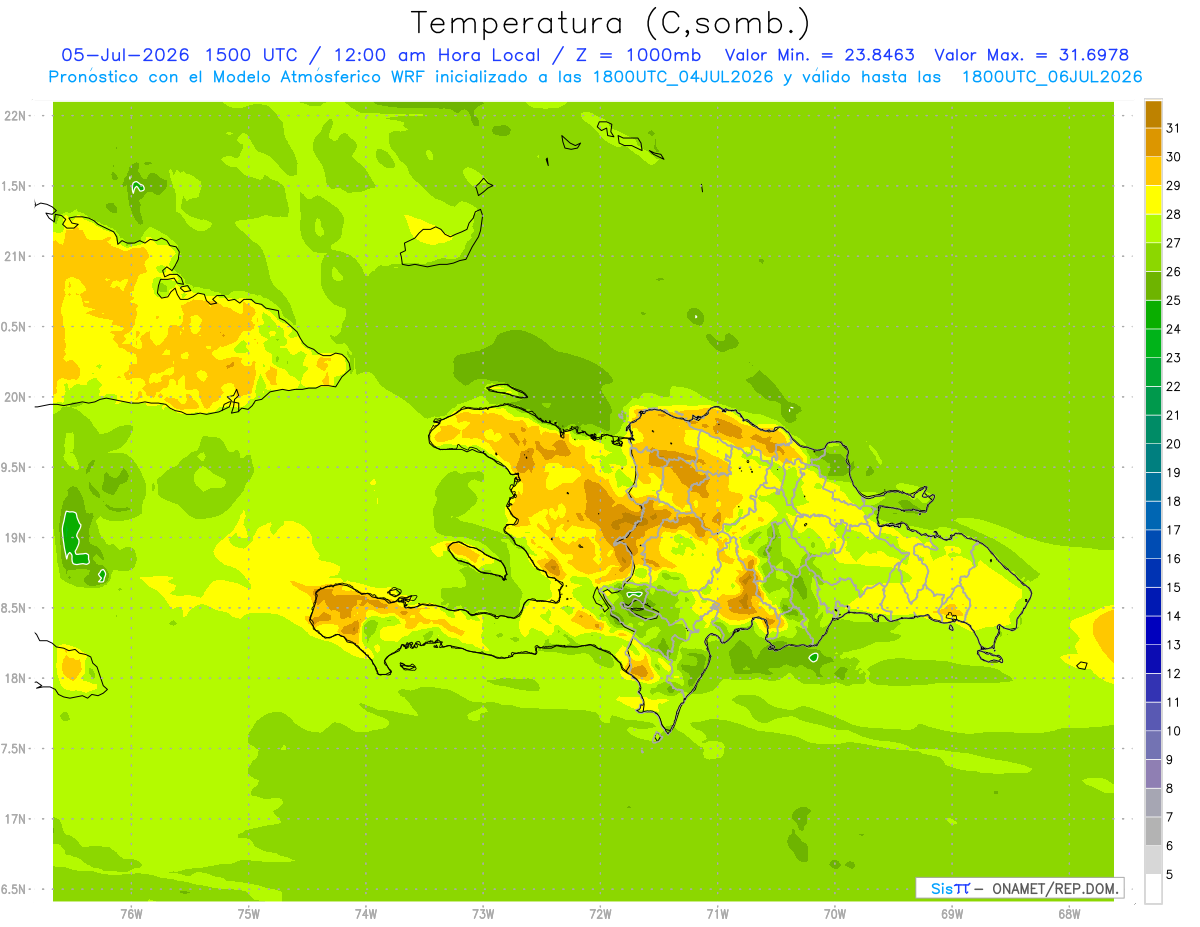Click the legend label '25'

coord(1173,300)
